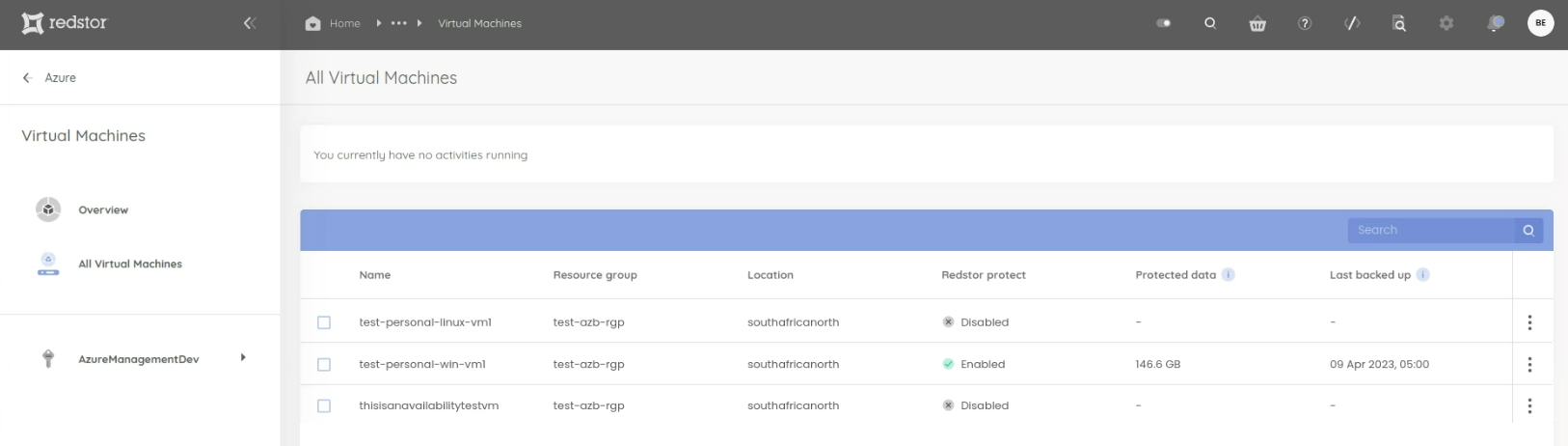The image size is (1568, 446).
Task: Sort by Resource group column
Action: point(595,275)
